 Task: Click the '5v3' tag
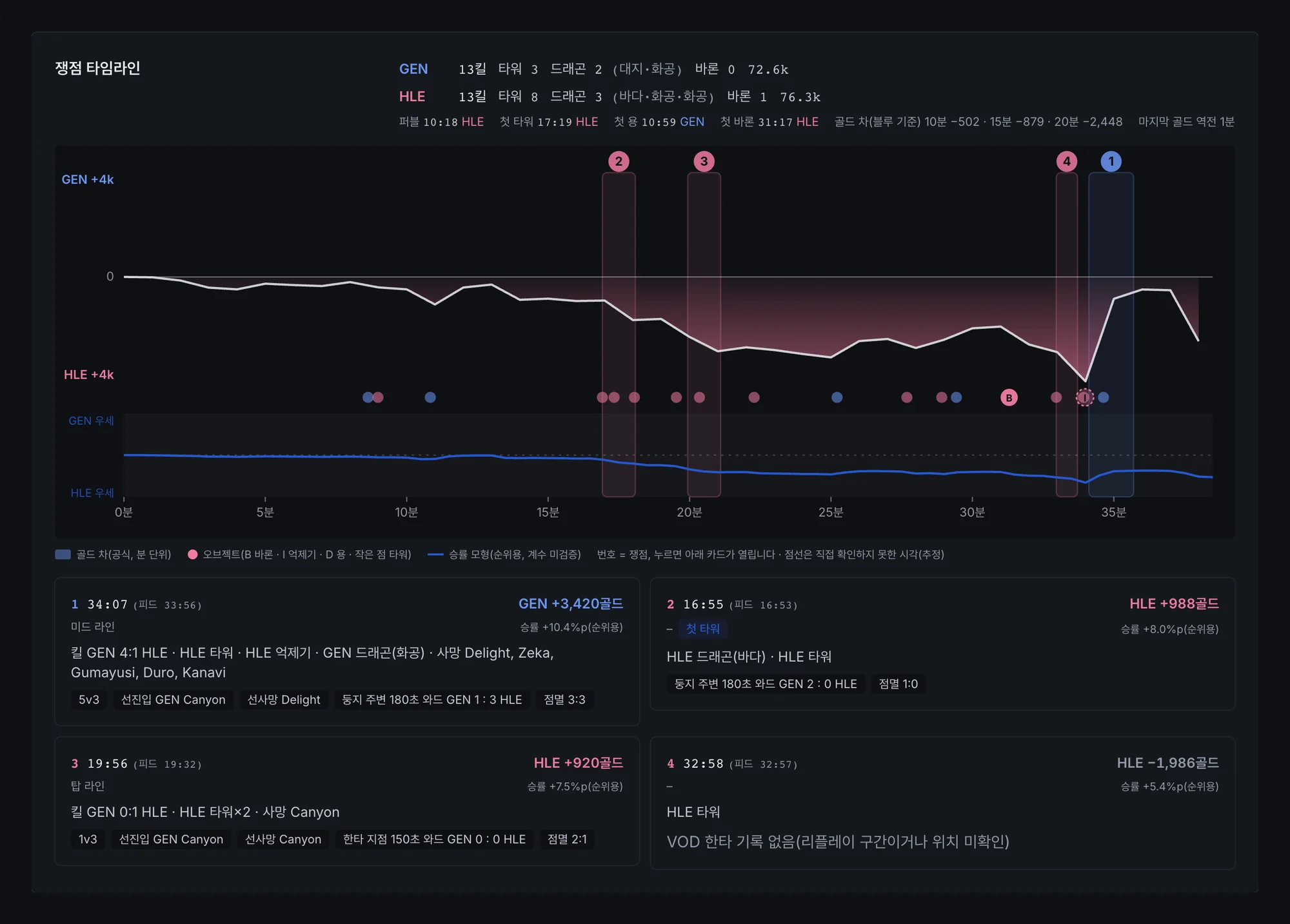(x=89, y=700)
